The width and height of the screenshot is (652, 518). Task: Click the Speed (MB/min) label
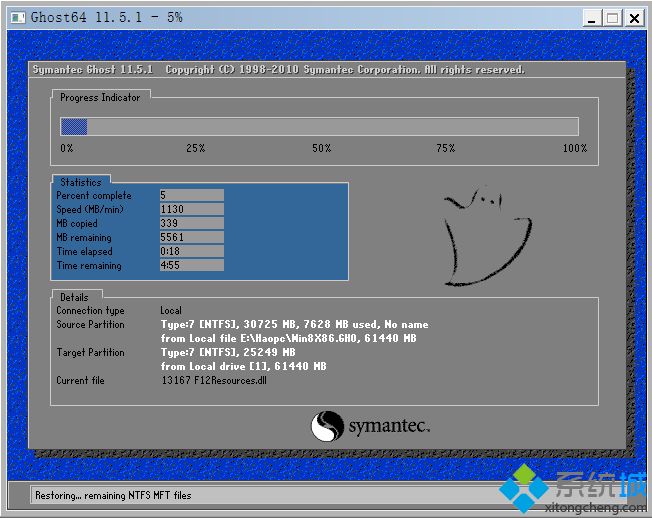click(90, 209)
